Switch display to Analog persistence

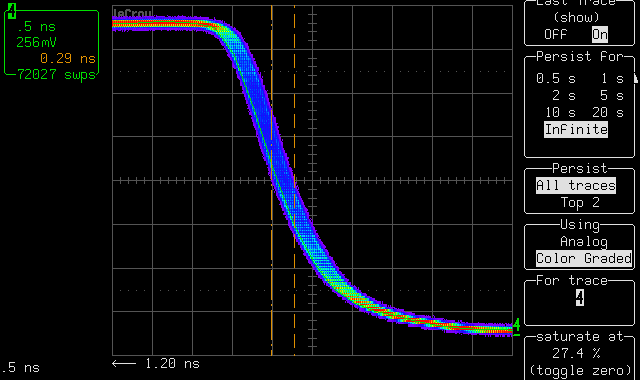point(584,242)
